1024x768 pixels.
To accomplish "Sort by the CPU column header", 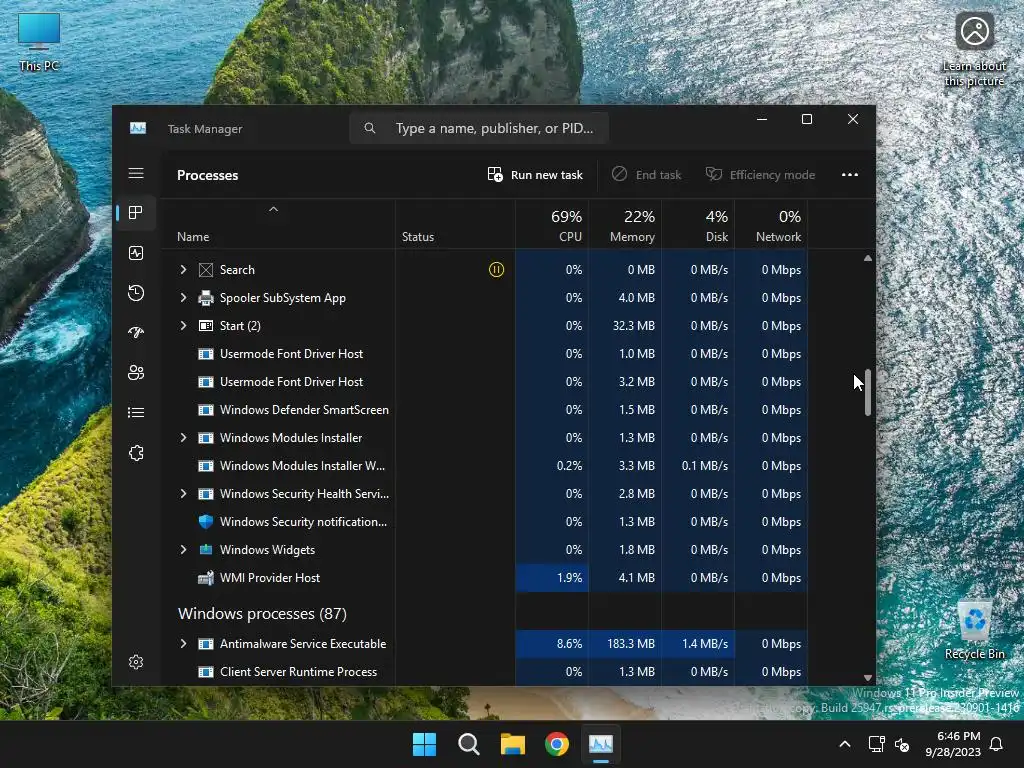I will (x=552, y=225).
